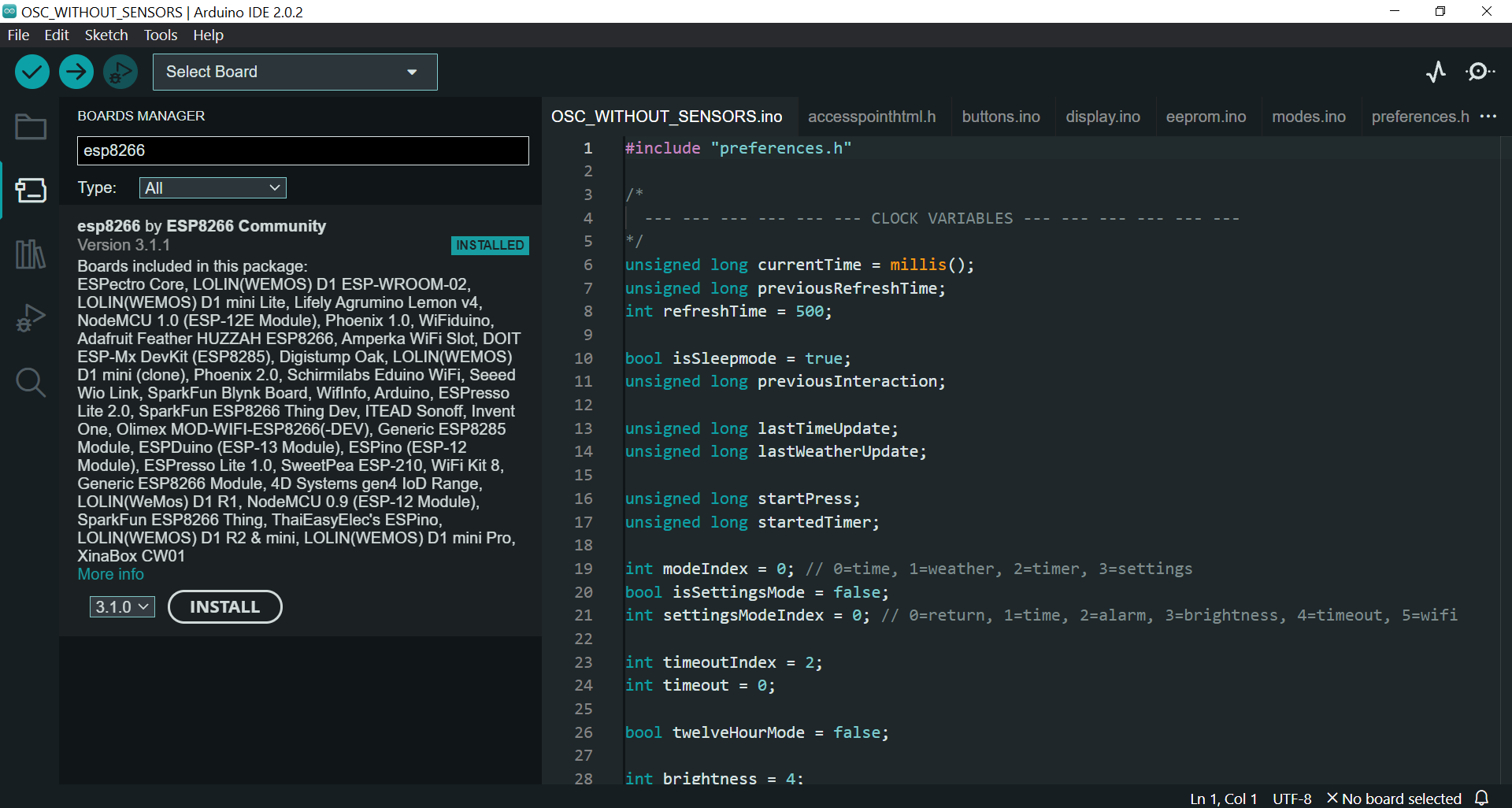Click the INSTALL button for esp8266

pyautogui.click(x=224, y=607)
